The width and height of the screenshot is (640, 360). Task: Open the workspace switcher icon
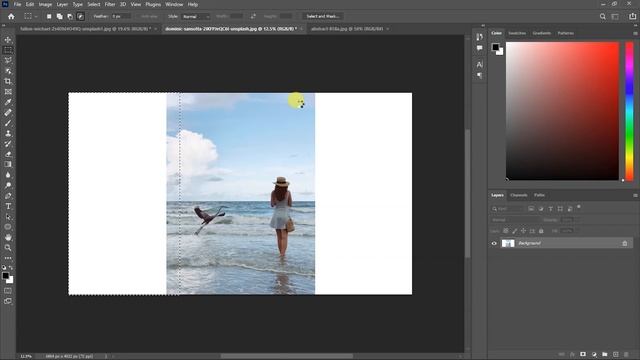pos(615,16)
